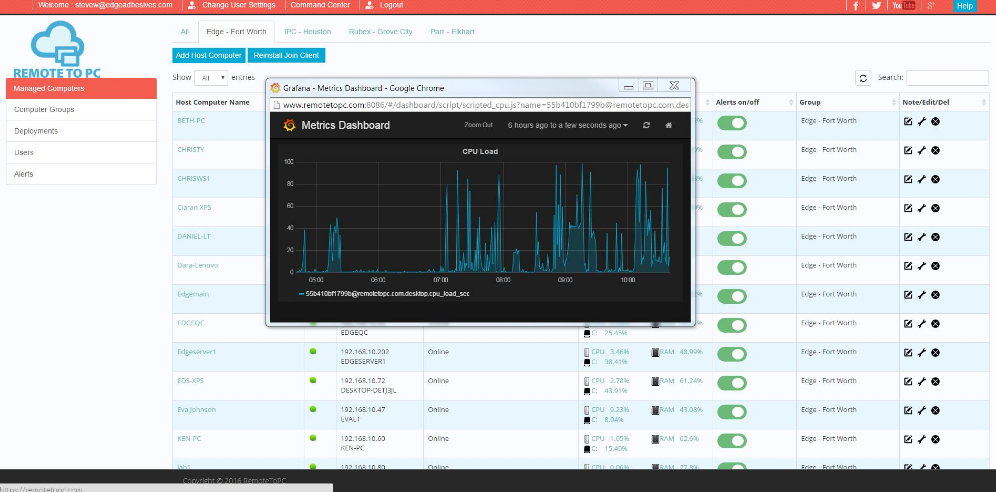The width and height of the screenshot is (996, 492).
Task: Switch to the IPC - Houston tab
Action: 307,32
